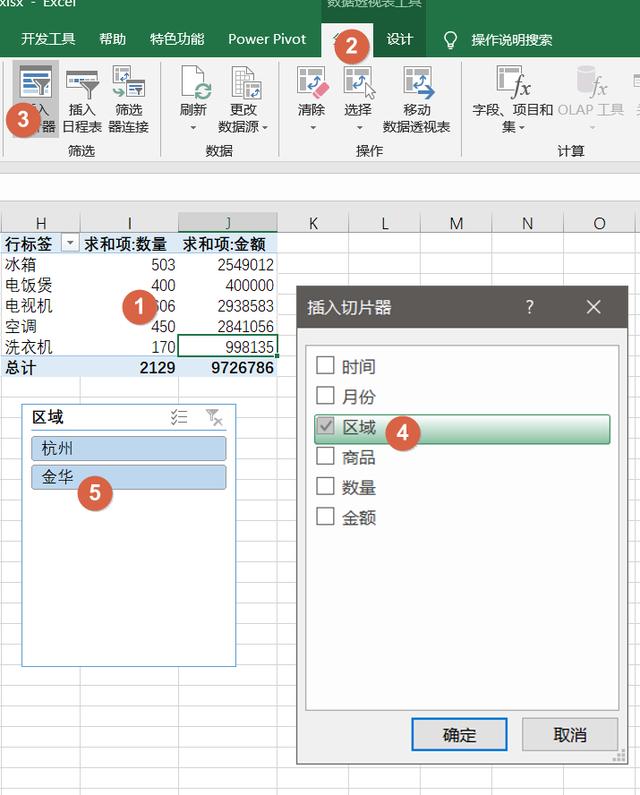Screen dimensions: 640x795
Task: Click the lightbulb search icon
Action: (450, 40)
